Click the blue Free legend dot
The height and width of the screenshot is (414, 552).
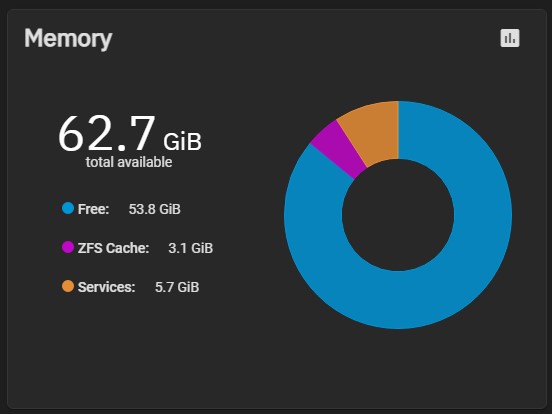(68, 208)
